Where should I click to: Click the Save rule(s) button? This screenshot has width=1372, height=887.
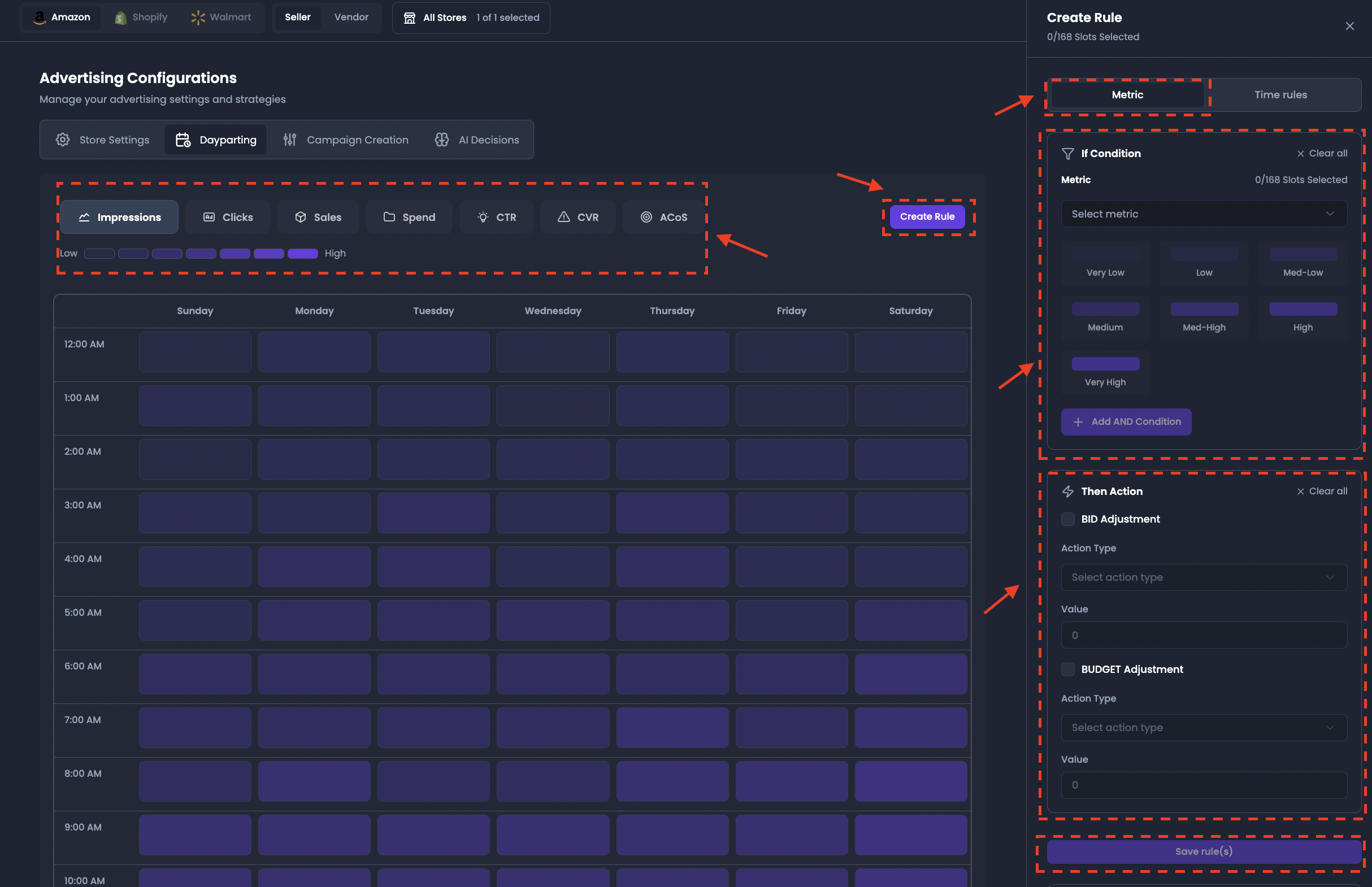(x=1204, y=851)
